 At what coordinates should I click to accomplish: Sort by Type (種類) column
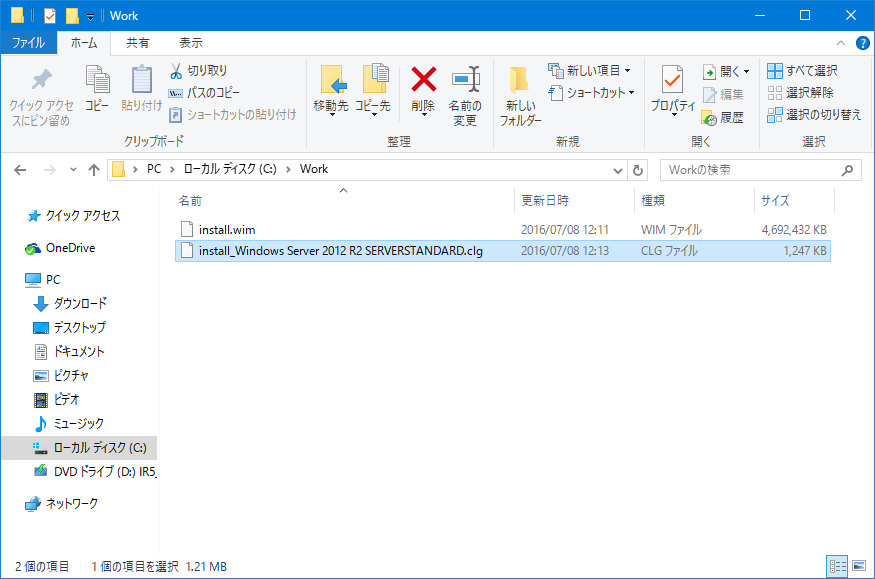click(x=694, y=201)
